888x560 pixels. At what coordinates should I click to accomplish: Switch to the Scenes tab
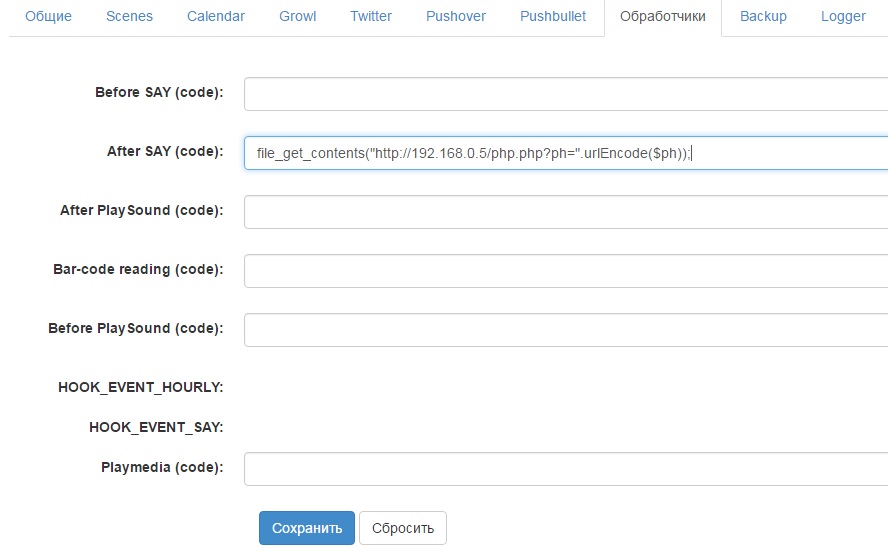132,17
